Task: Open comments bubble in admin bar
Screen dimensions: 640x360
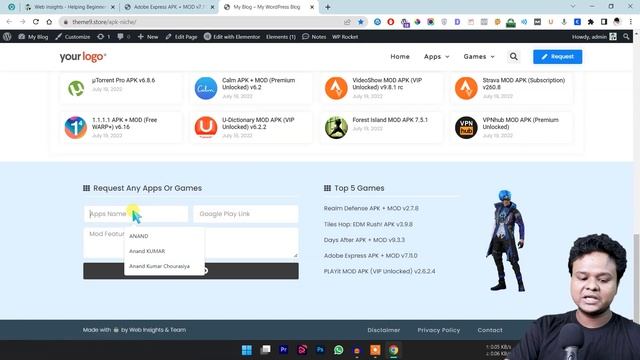Action: (124, 37)
